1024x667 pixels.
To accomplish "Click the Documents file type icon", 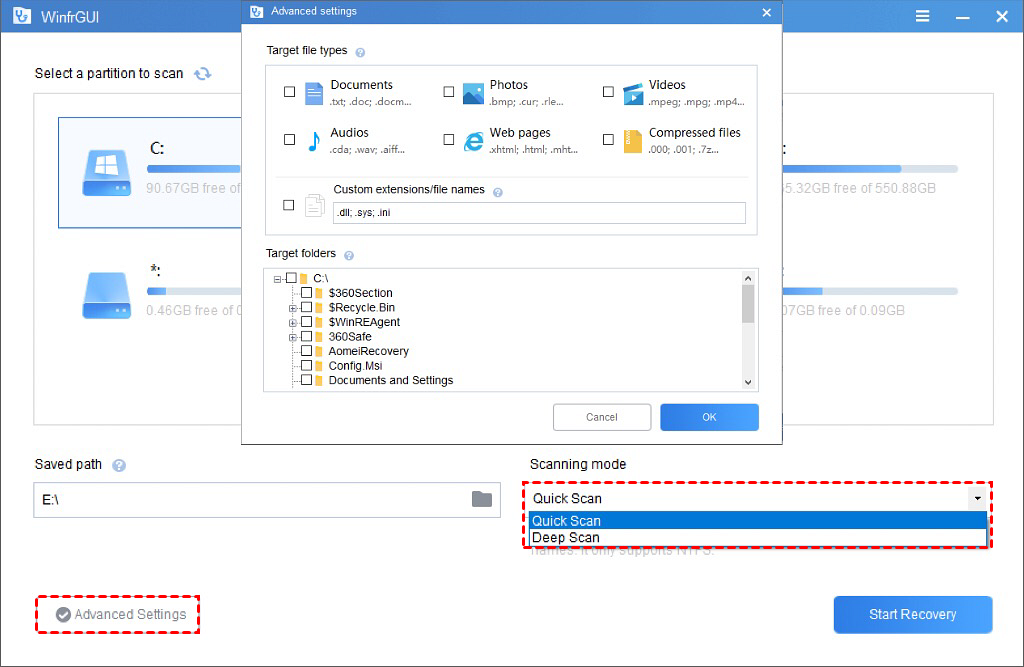I will 314,93.
